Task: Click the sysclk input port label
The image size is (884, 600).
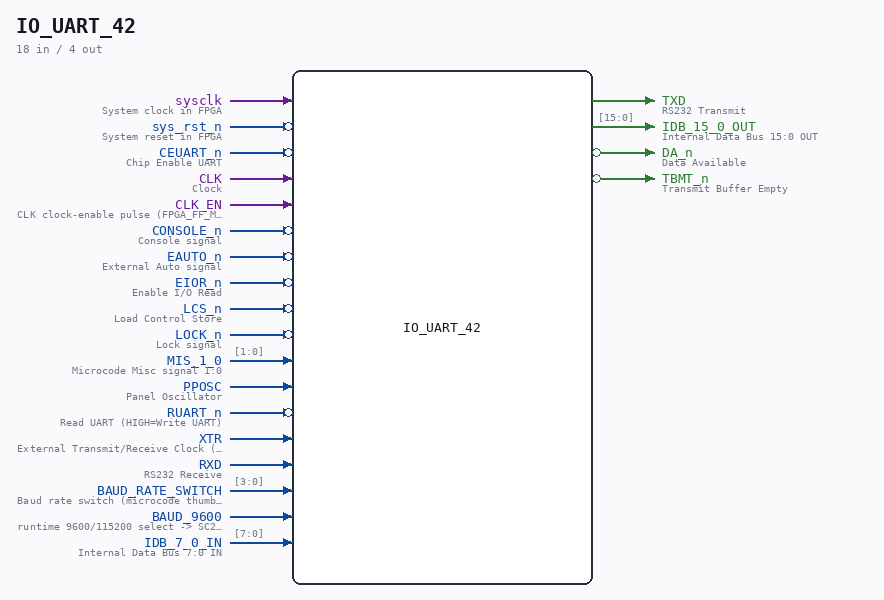Action: (x=198, y=100)
